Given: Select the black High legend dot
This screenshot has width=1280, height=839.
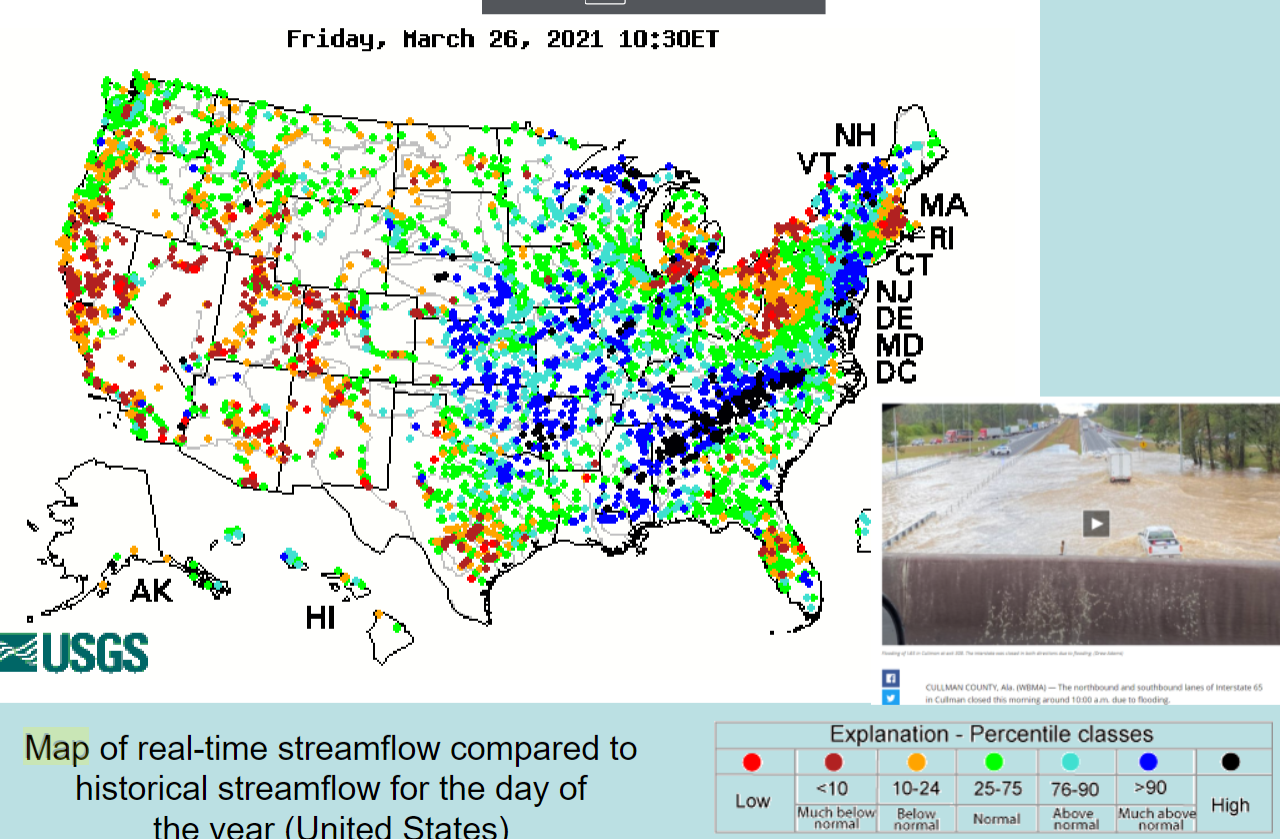Looking at the screenshot, I should pos(1231,763).
